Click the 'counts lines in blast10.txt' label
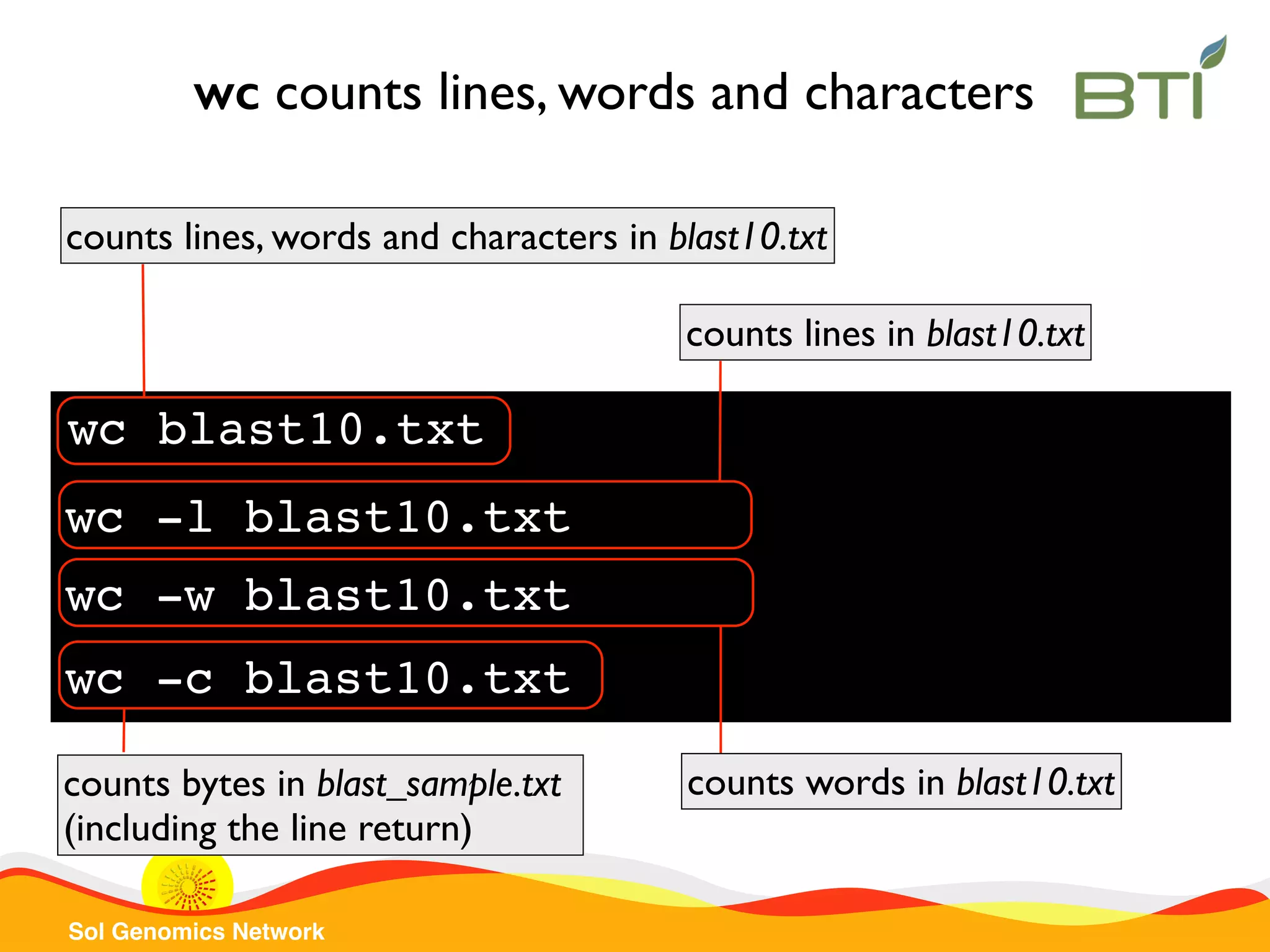1270x952 pixels. click(x=884, y=333)
